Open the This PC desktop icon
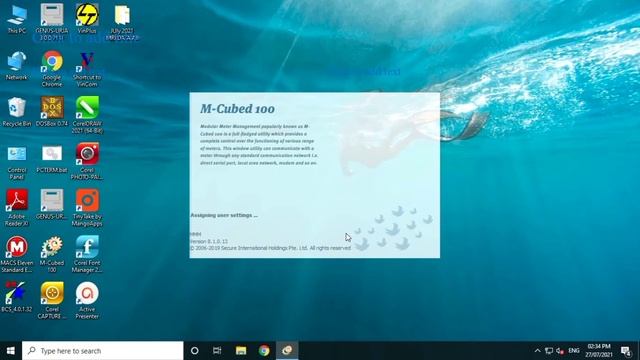The width and height of the screenshot is (640, 360). pyautogui.click(x=17, y=19)
